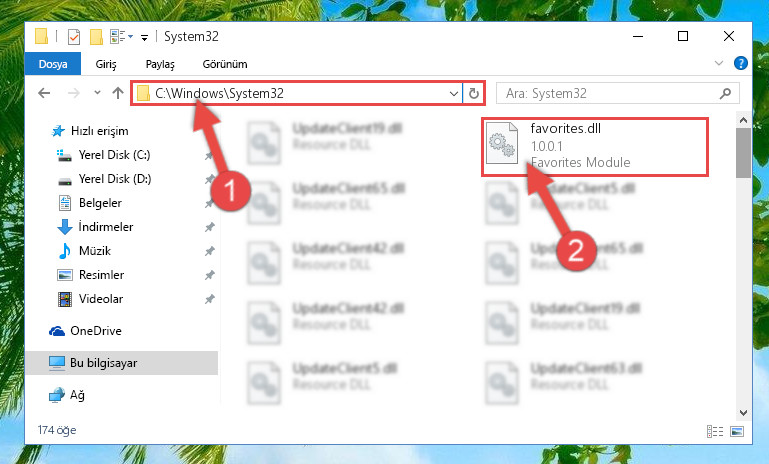Click the Back navigation arrow
Screen dimensions: 769x464
click(44, 93)
